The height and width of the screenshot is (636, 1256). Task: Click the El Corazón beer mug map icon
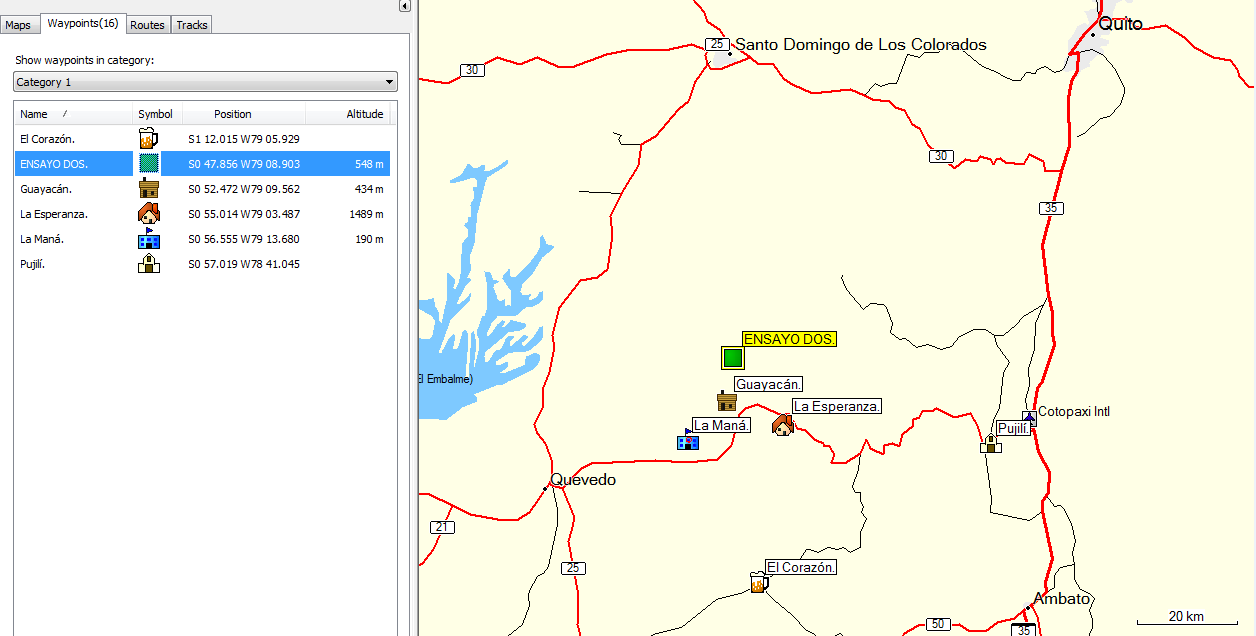(758, 581)
